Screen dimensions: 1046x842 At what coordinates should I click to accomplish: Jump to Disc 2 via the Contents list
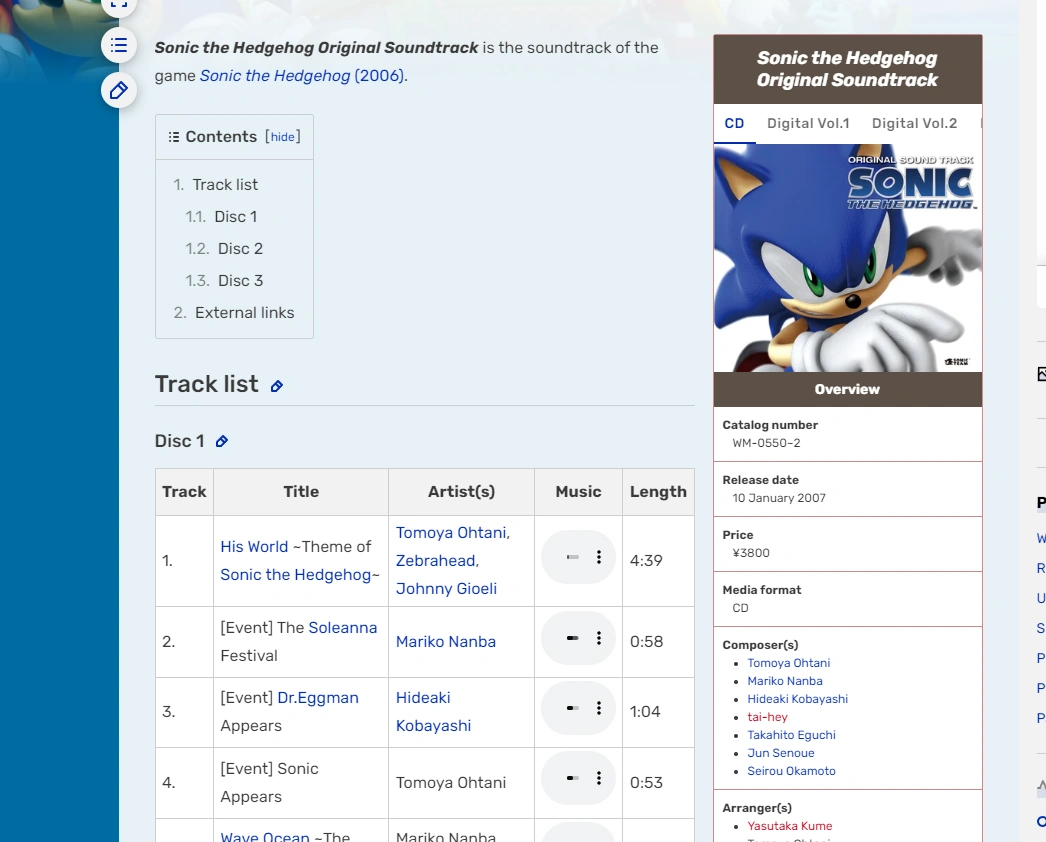click(x=240, y=248)
